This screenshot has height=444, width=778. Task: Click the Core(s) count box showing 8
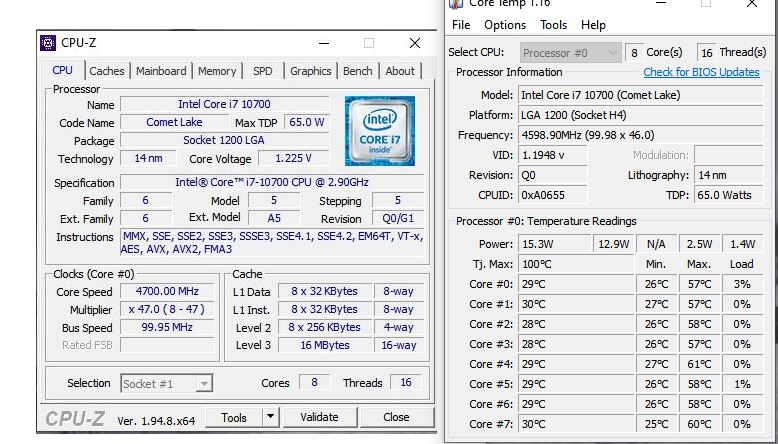click(634, 53)
